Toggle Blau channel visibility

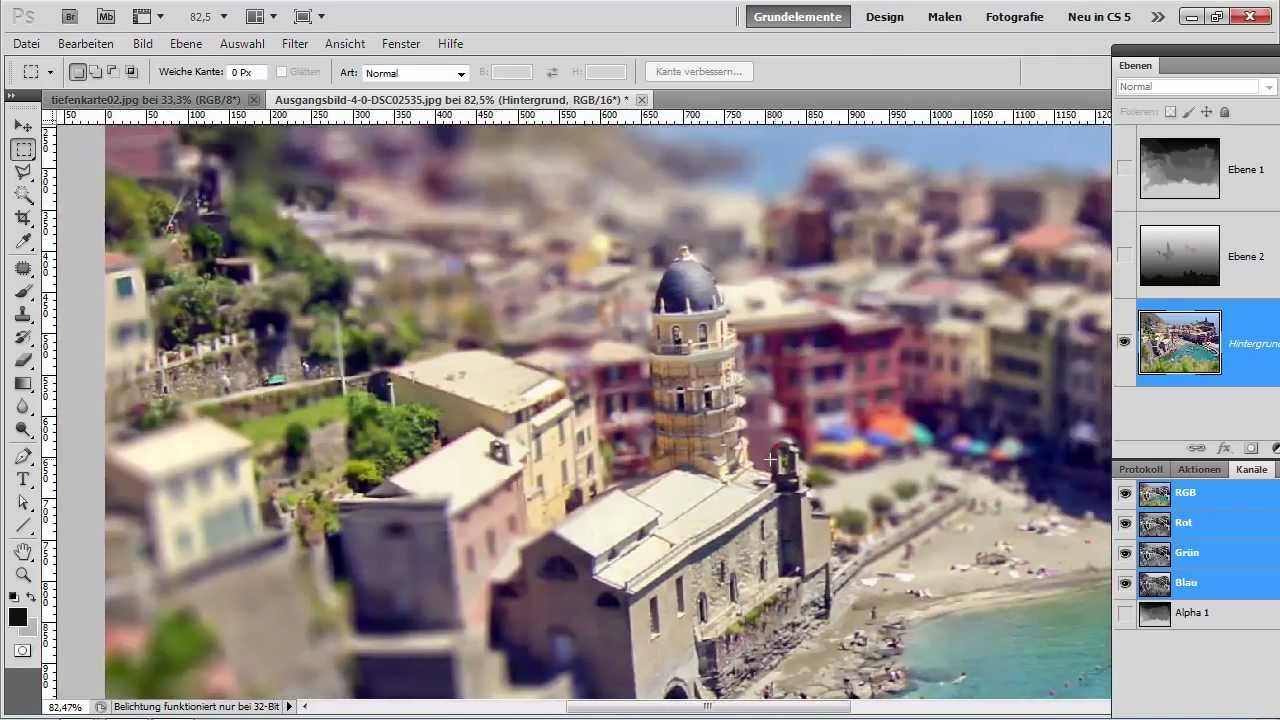tap(1125, 583)
